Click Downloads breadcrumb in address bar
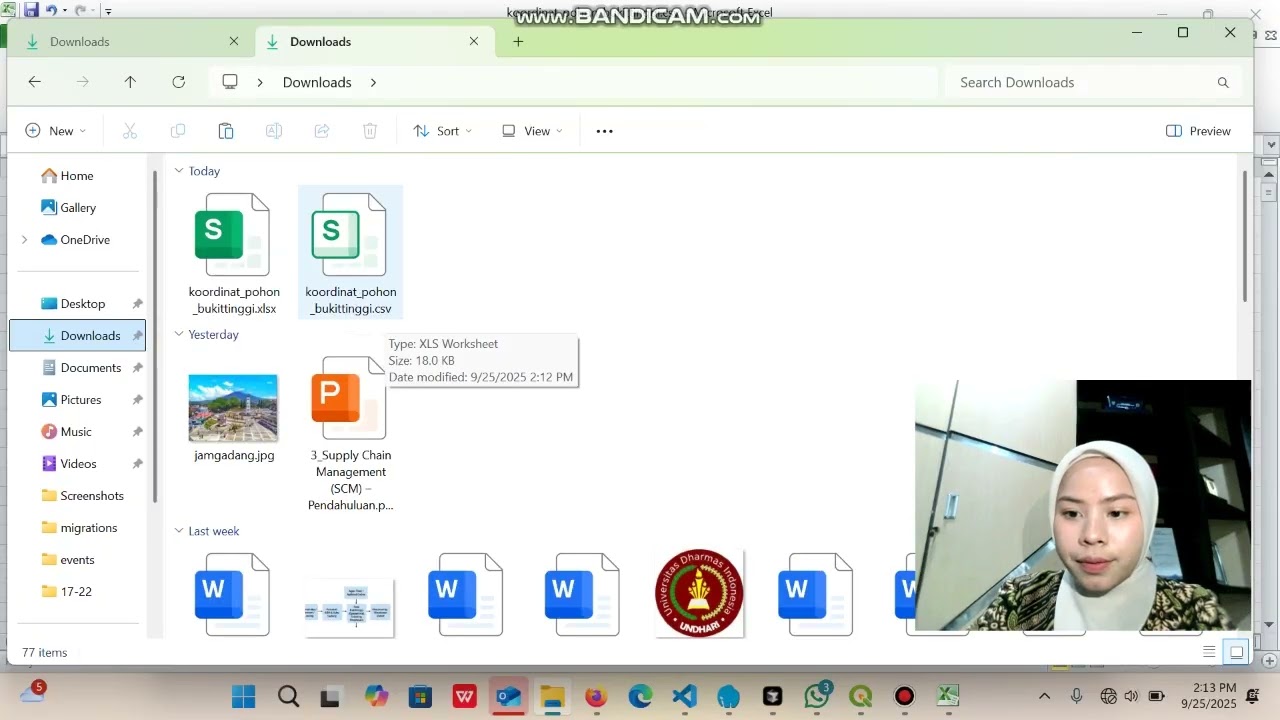The height and width of the screenshot is (720, 1280). (317, 83)
